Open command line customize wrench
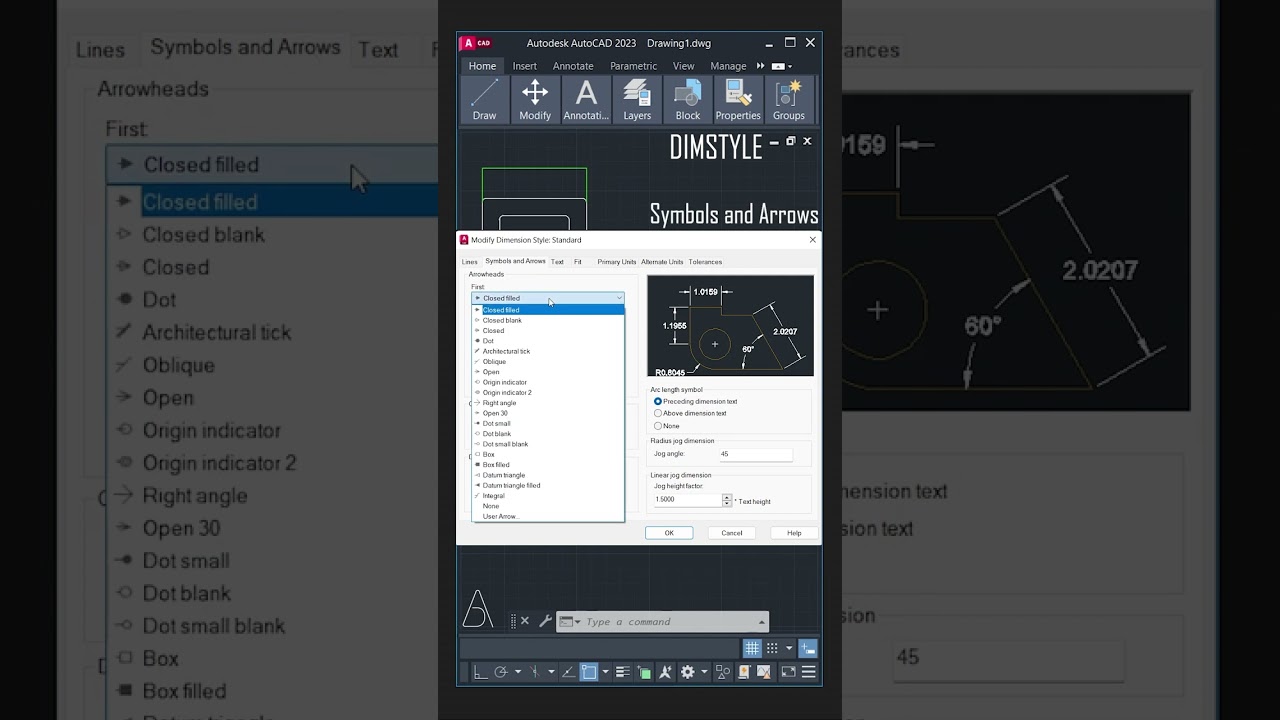Viewport: 1280px width, 720px height. (x=545, y=621)
